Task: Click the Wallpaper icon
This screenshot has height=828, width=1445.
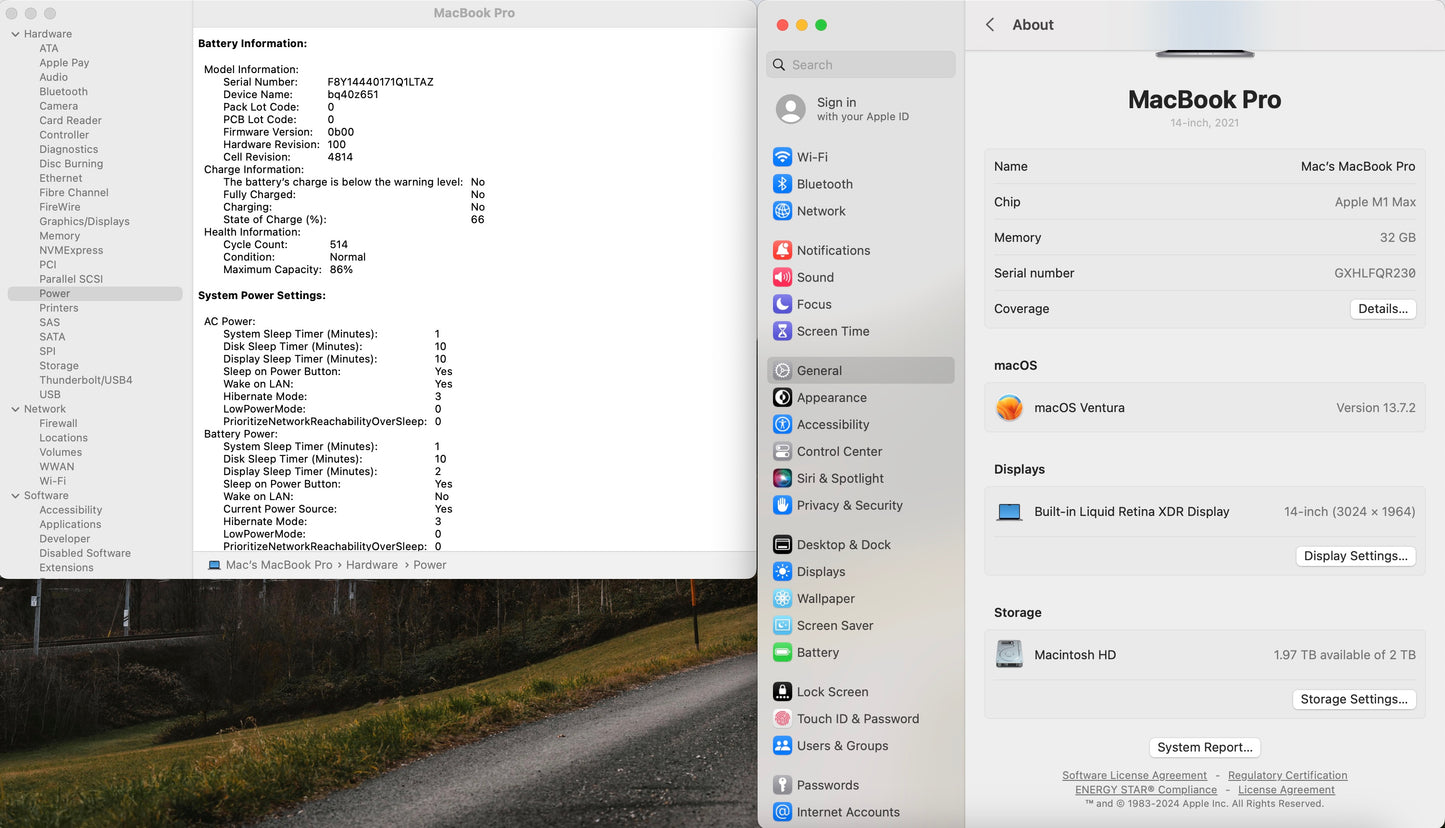Action: 782,598
